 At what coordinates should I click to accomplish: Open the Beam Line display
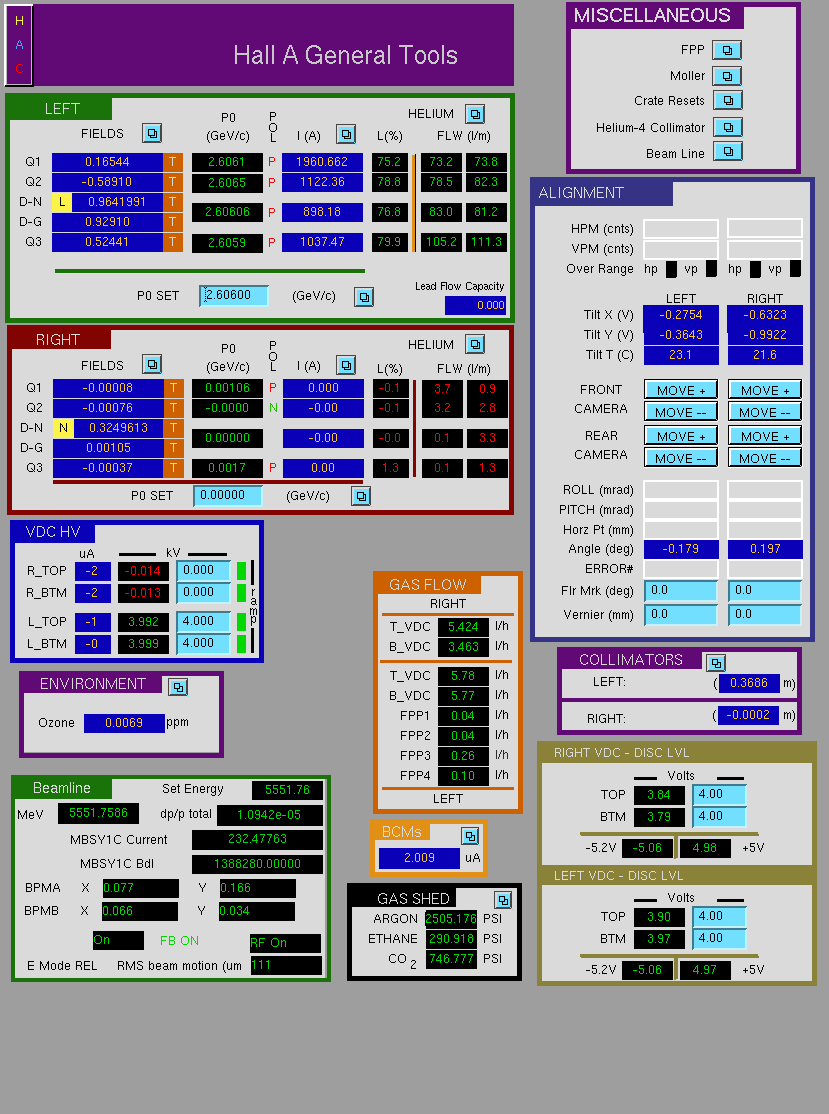pyautogui.click(x=727, y=152)
